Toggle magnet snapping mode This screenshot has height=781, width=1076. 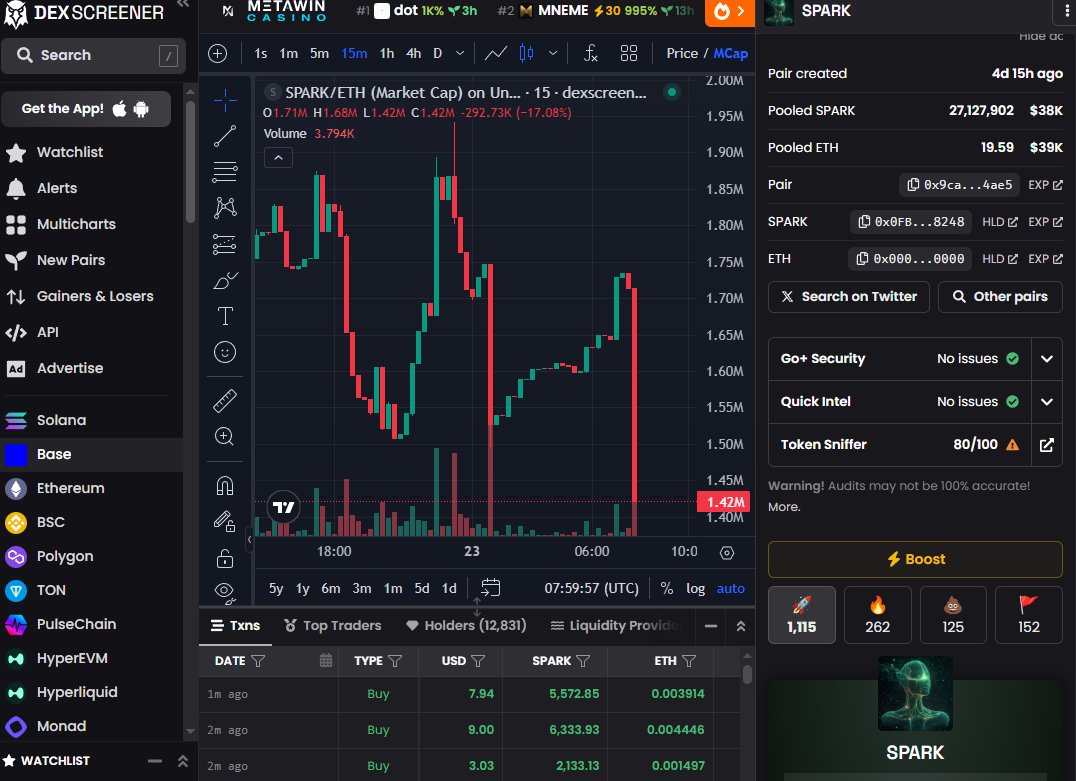[x=224, y=486]
